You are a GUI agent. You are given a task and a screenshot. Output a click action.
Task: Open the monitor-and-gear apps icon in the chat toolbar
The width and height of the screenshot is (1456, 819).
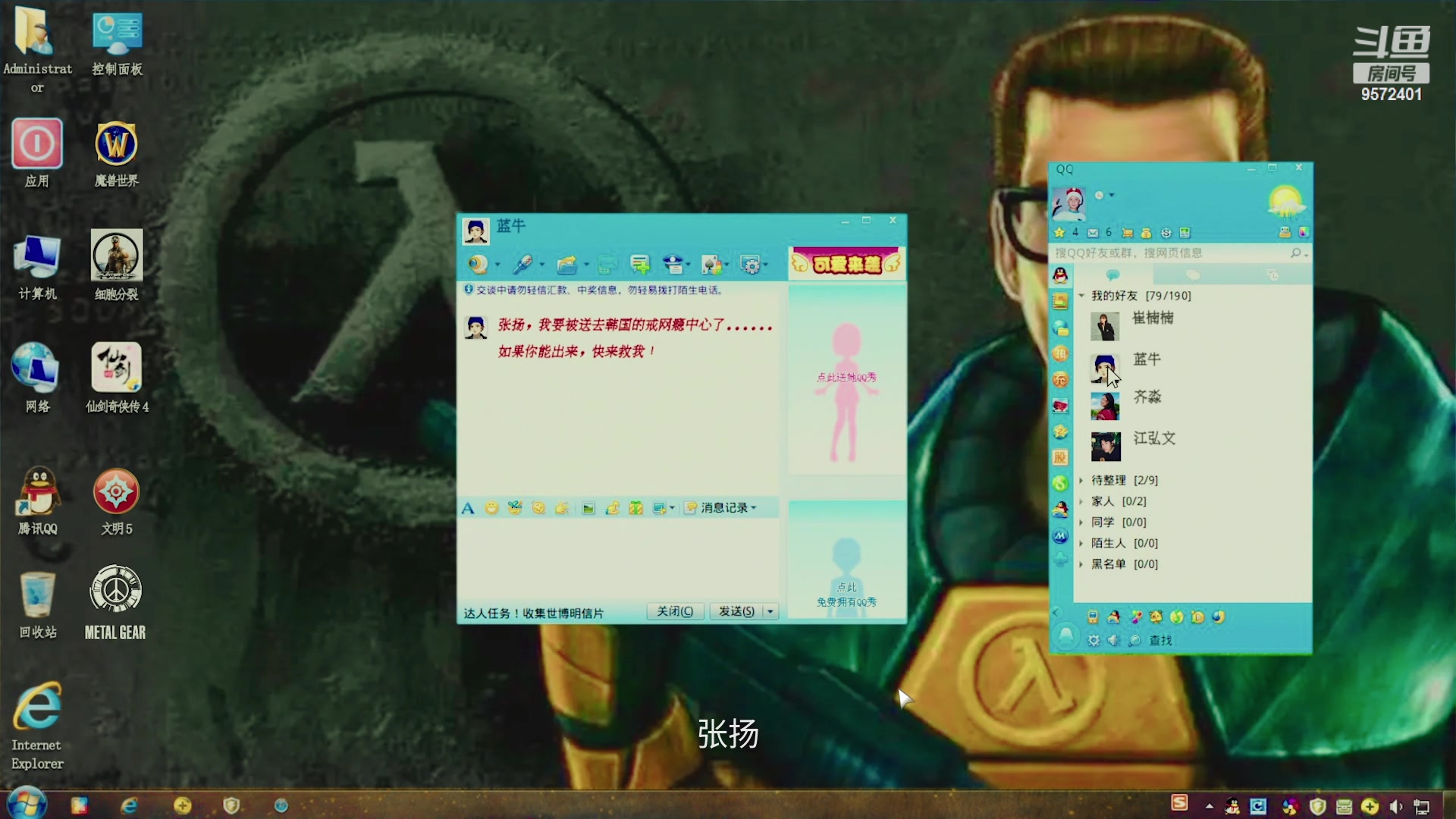[x=750, y=264]
